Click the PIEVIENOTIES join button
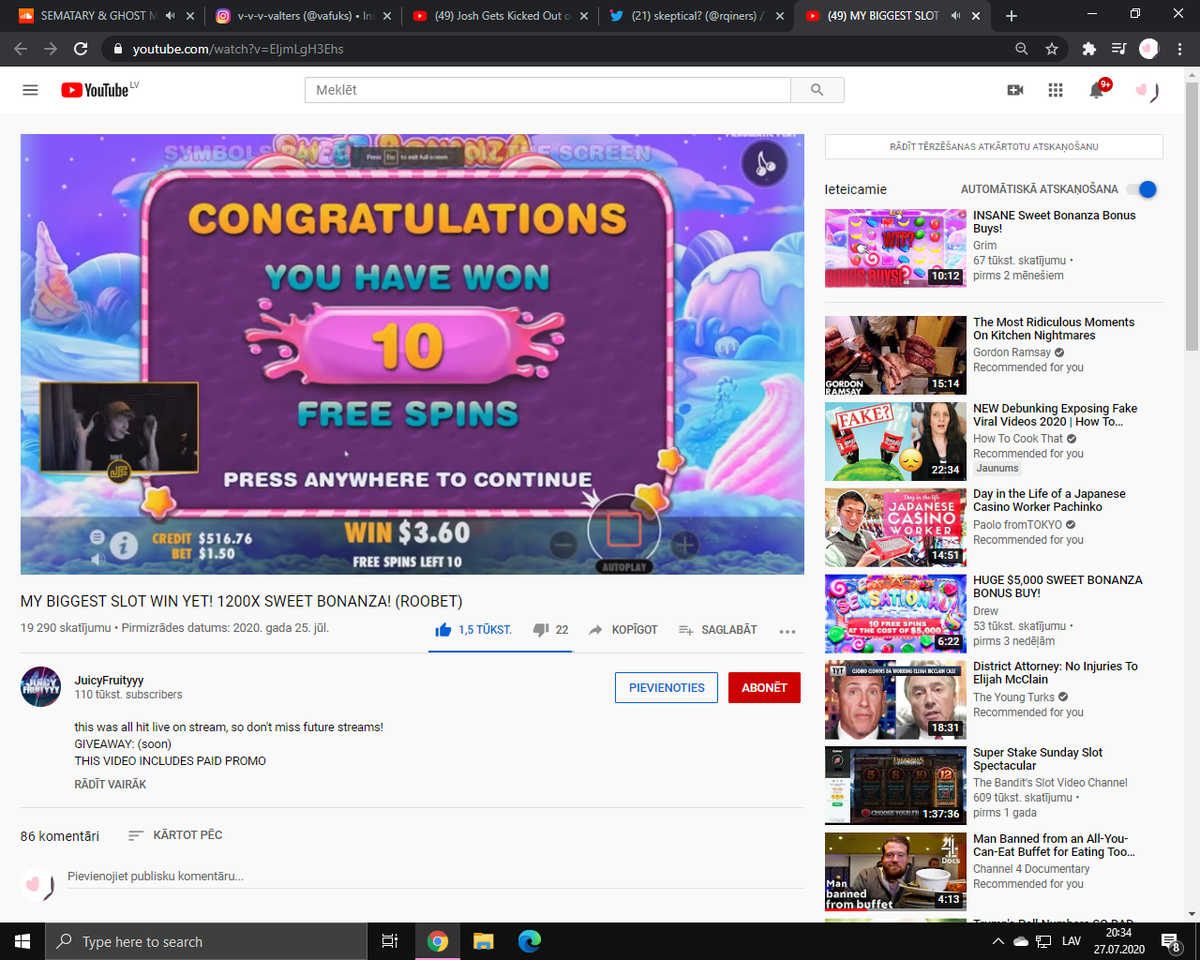Screen dimensions: 1200x960 pos(667,688)
